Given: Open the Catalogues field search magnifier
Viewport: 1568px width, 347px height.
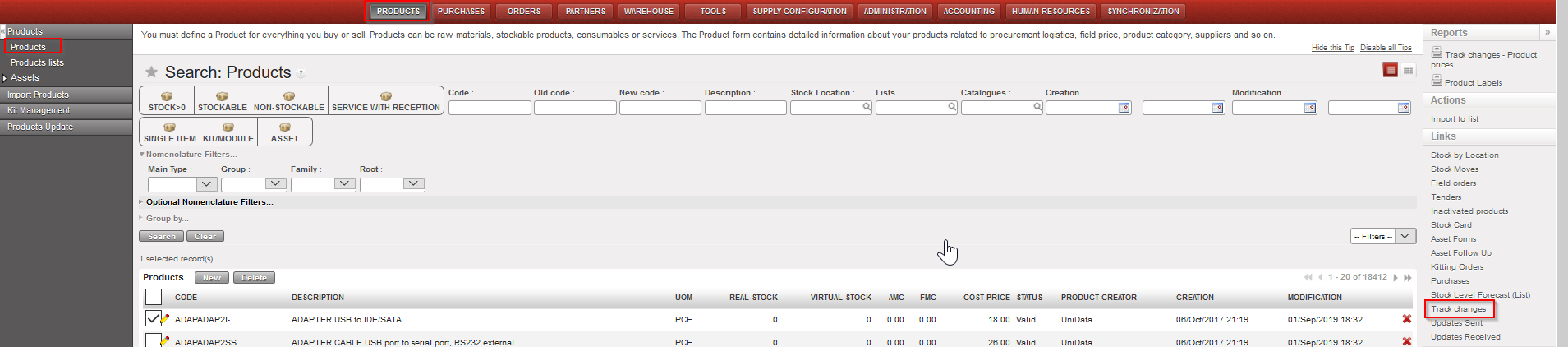Looking at the screenshot, I should point(1037,107).
